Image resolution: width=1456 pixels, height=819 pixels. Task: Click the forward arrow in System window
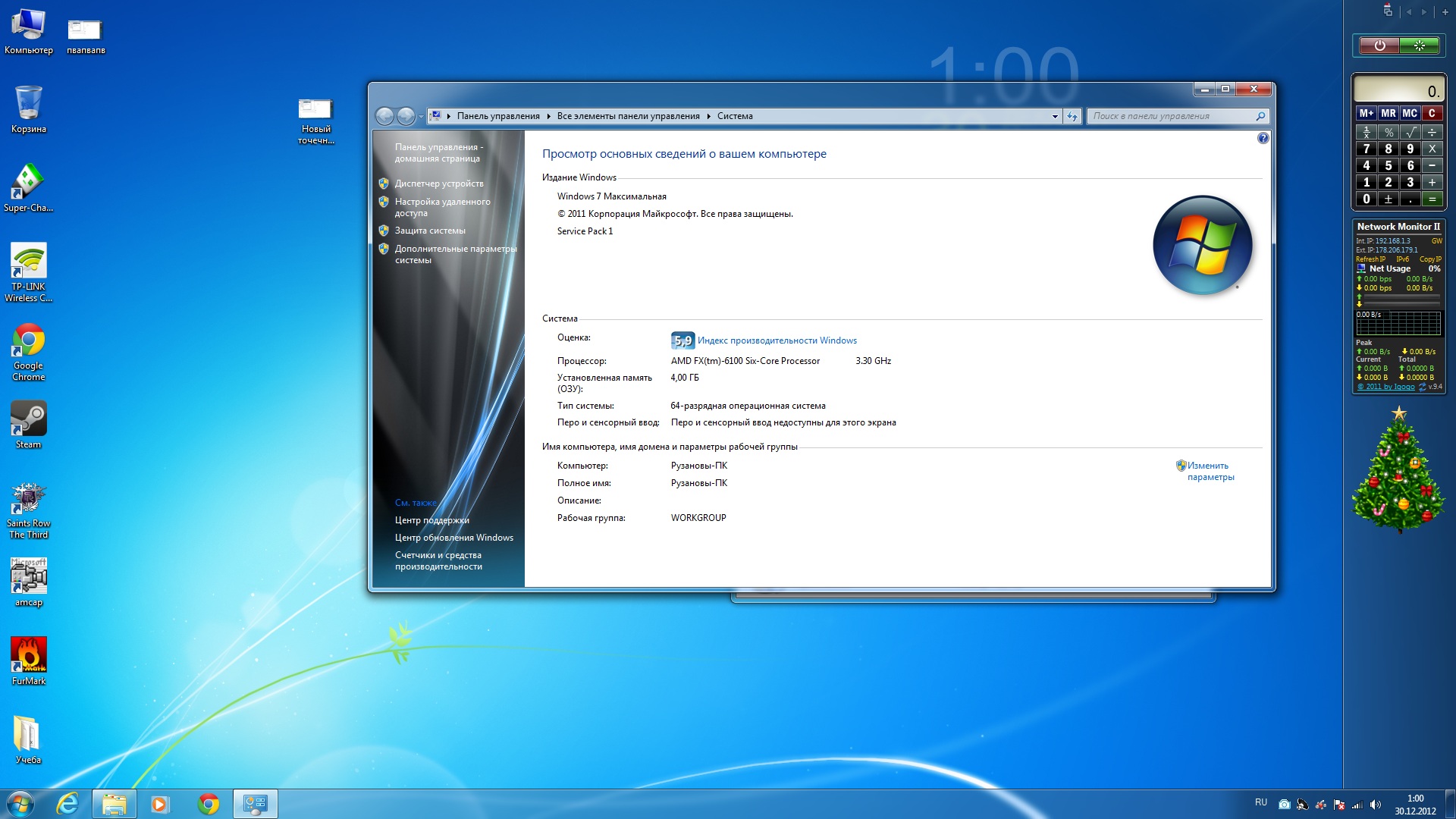[406, 116]
